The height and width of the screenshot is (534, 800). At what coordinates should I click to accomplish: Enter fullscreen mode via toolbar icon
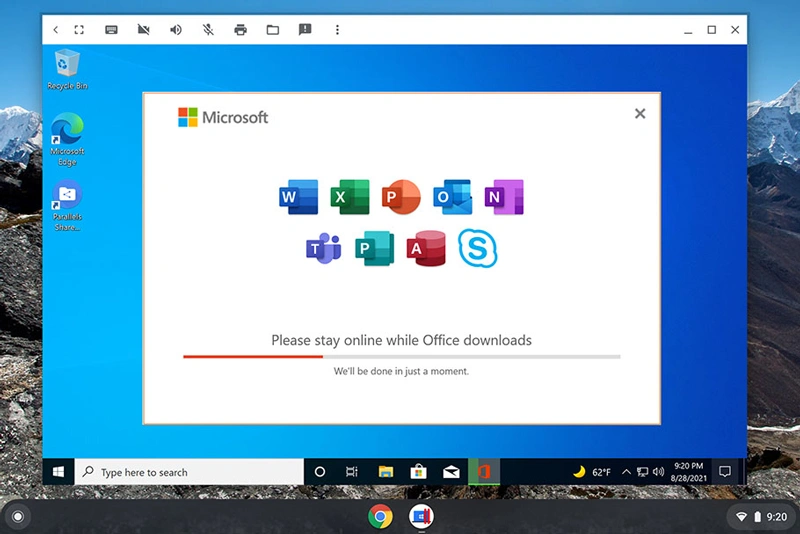coord(79,30)
